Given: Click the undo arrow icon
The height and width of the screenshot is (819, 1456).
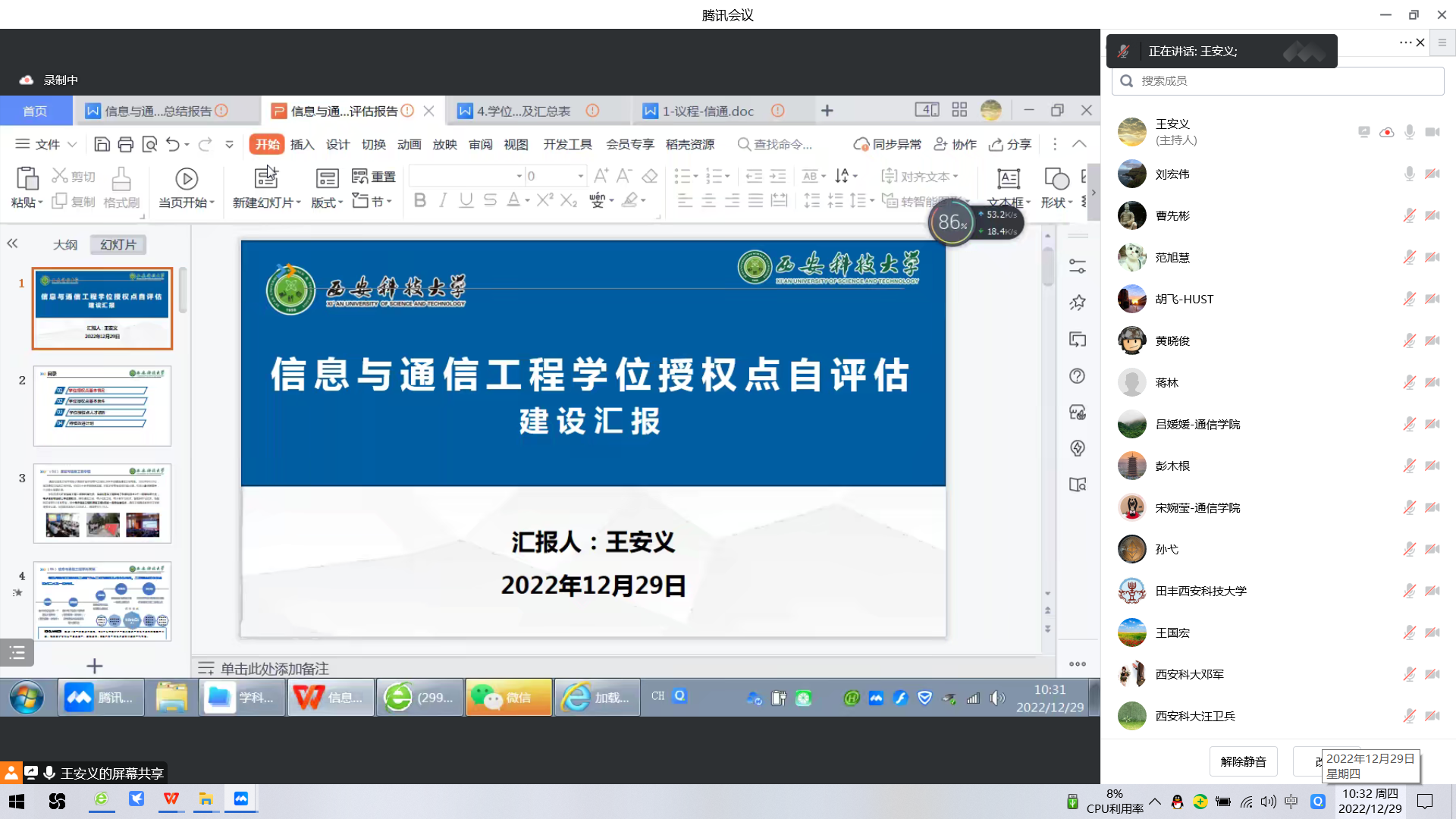Looking at the screenshot, I should point(173,144).
